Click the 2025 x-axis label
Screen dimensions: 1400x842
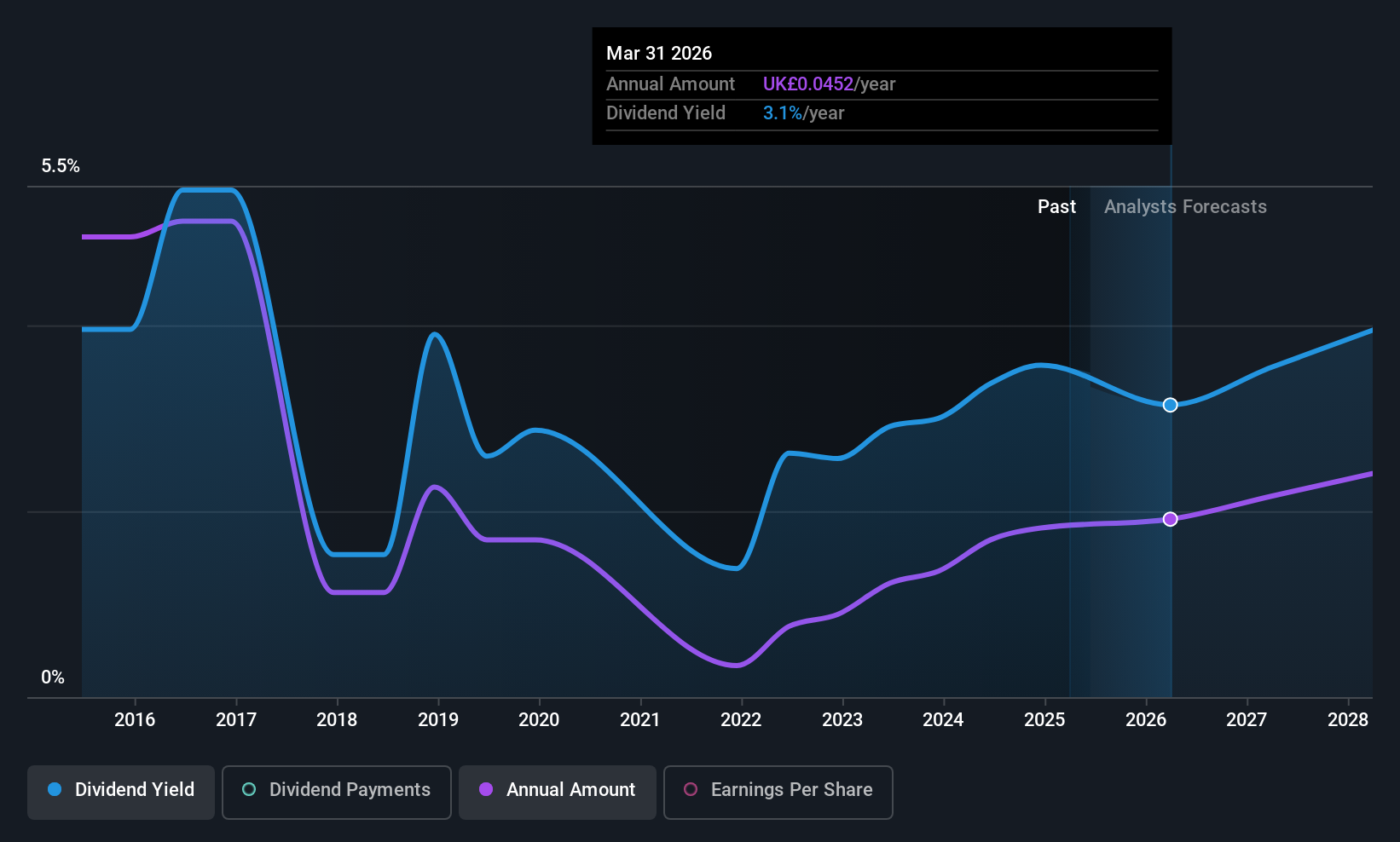(x=1044, y=720)
